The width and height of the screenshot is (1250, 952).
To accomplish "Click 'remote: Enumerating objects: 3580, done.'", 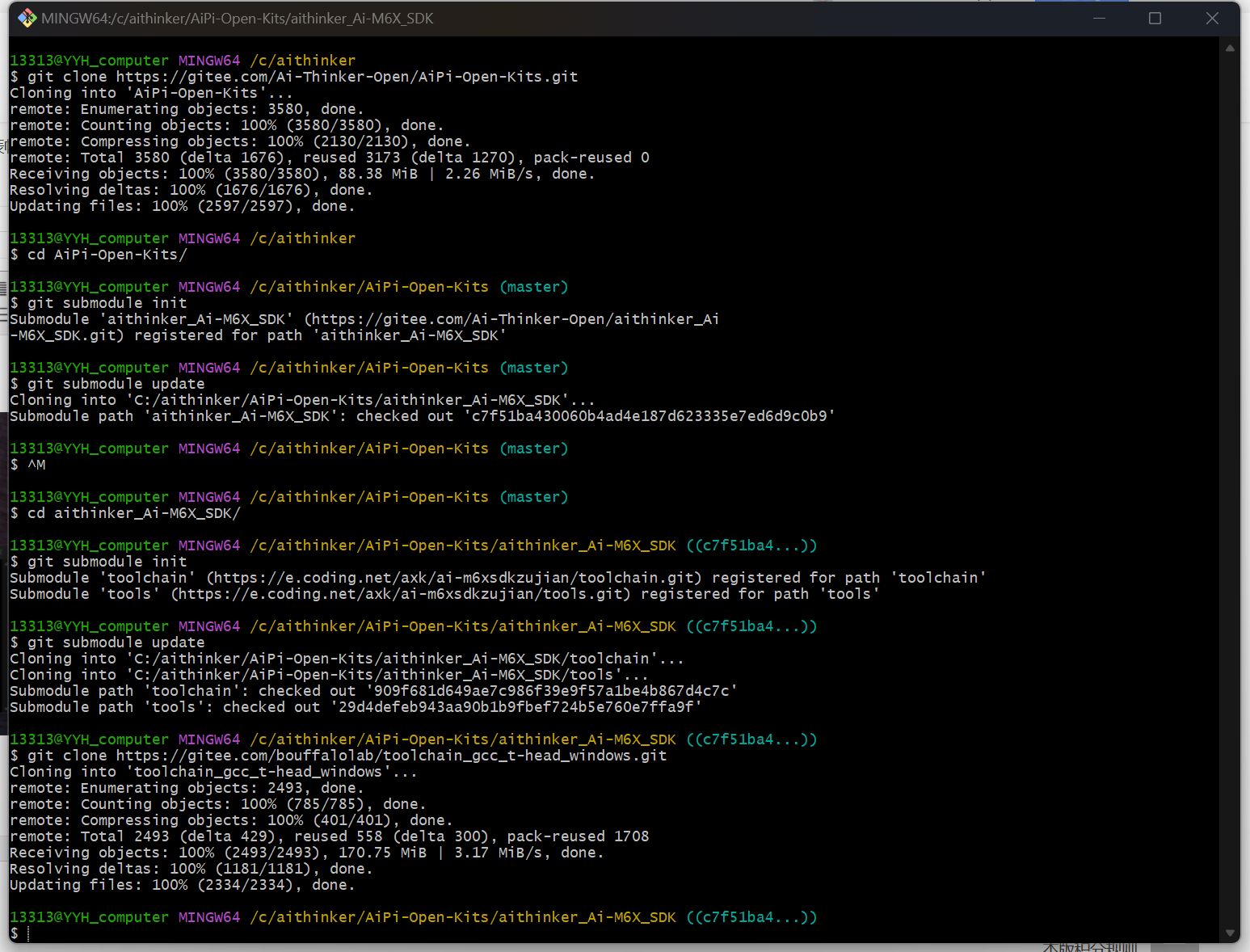I will click(187, 109).
